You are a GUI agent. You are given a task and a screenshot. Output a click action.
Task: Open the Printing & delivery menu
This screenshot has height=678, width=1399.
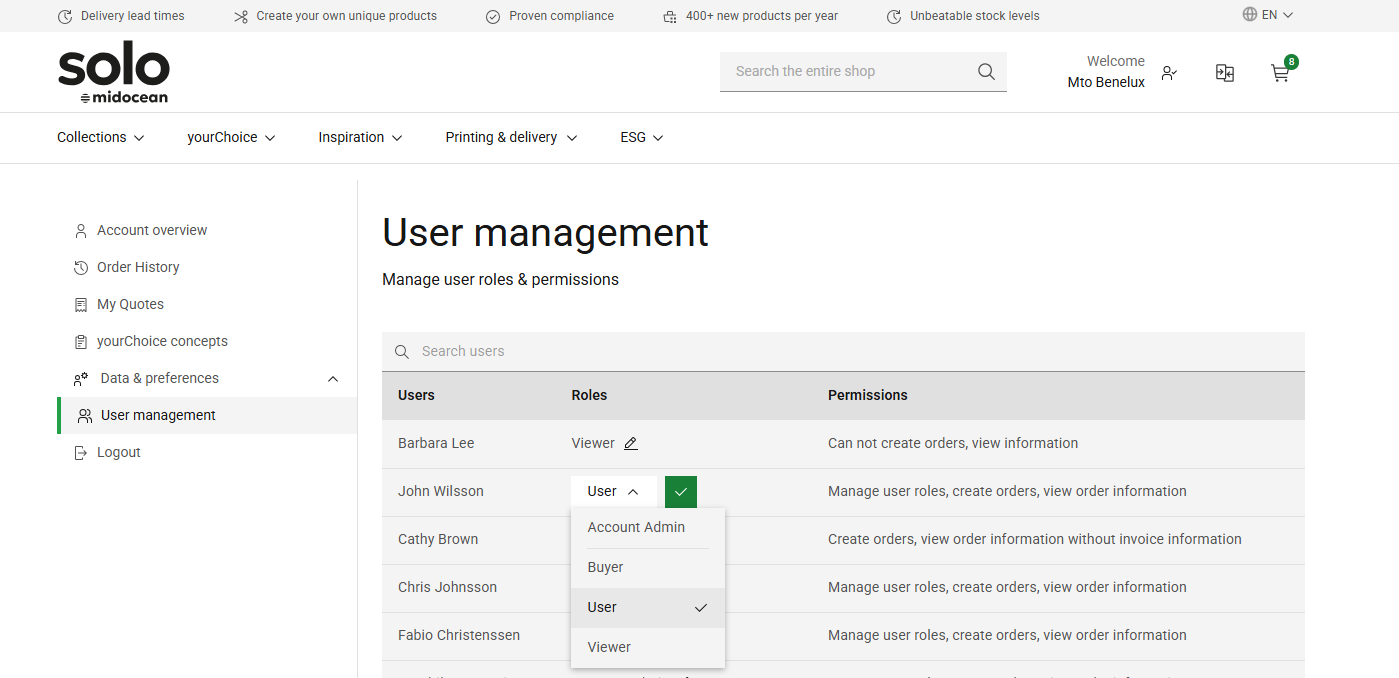(510, 137)
